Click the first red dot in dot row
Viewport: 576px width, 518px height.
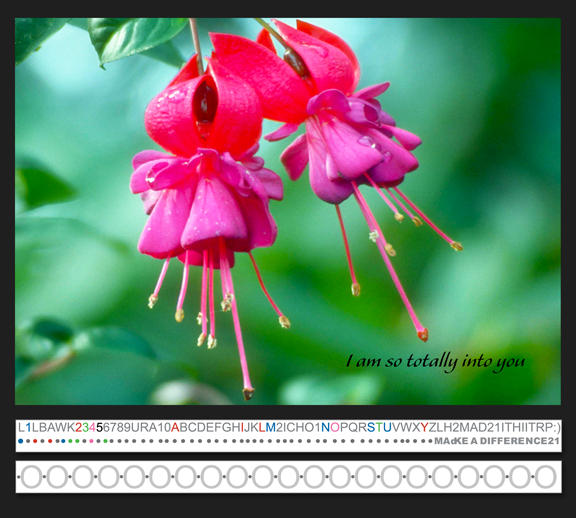tap(35, 441)
